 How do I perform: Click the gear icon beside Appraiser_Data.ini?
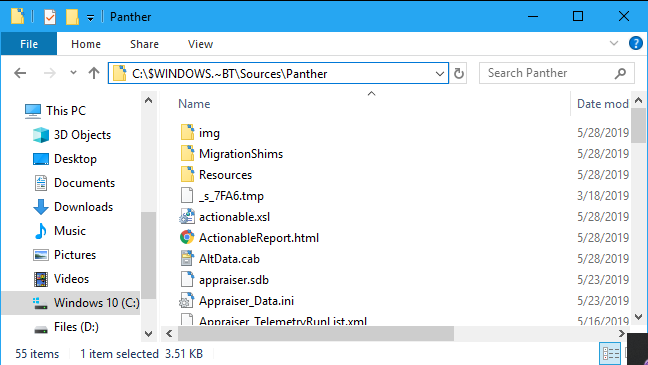point(187,301)
